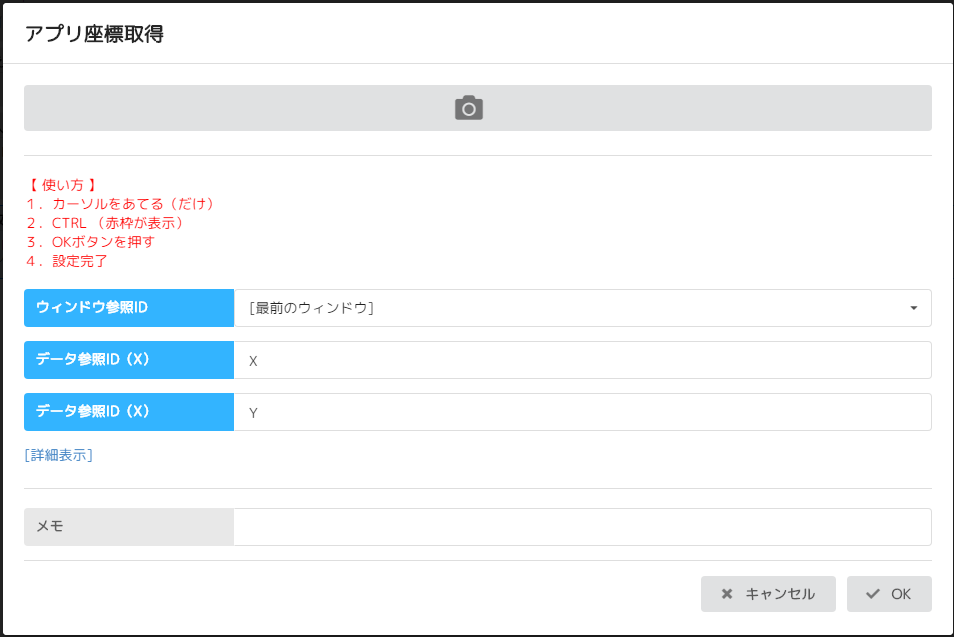Image resolution: width=954 pixels, height=637 pixels.
Task: Click データ参照ID label beside X field
Action: coord(129,360)
